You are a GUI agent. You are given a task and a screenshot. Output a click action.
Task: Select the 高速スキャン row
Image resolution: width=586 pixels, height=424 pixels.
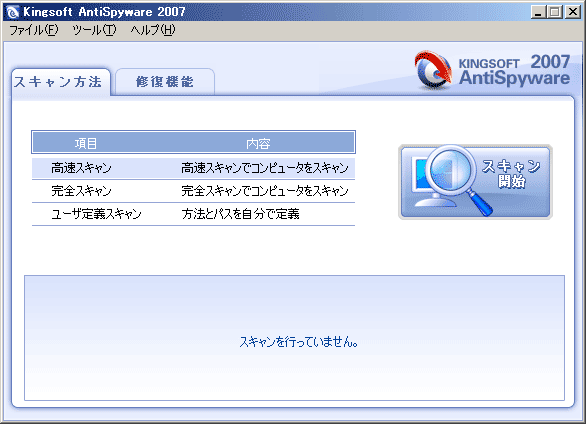[193, 168]
